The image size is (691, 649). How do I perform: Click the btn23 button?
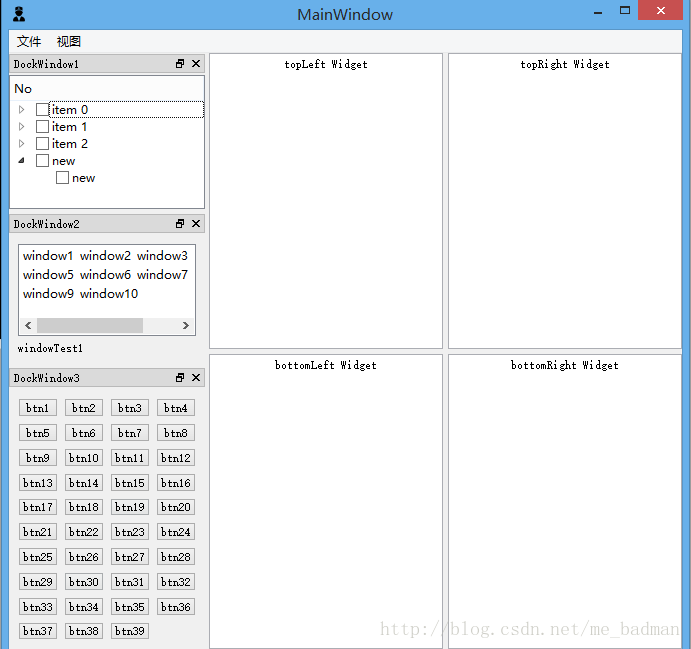click(130, 532)
